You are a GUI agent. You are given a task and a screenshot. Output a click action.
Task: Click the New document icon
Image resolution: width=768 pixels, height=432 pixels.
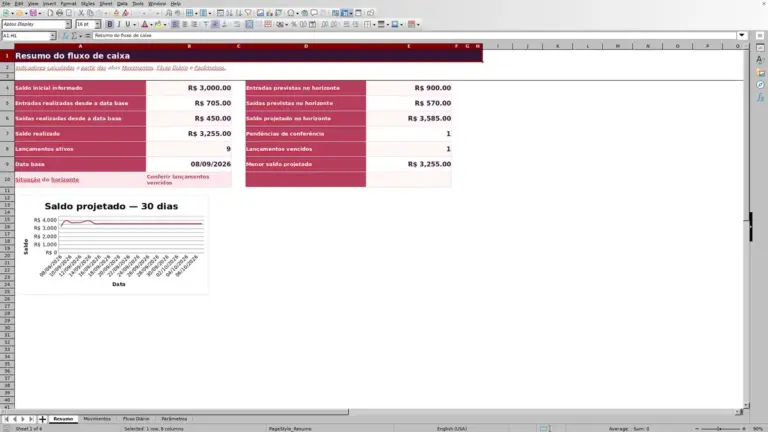(x=6, y=13)
